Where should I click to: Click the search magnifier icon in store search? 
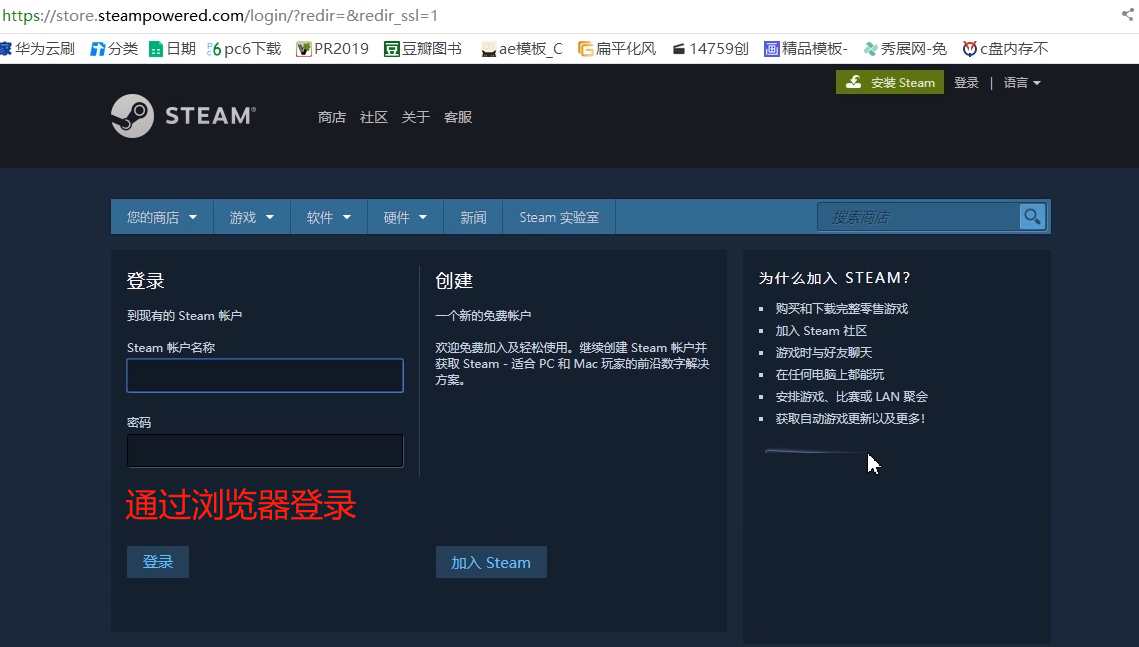pyautogui.click(x=1031, y=216)
